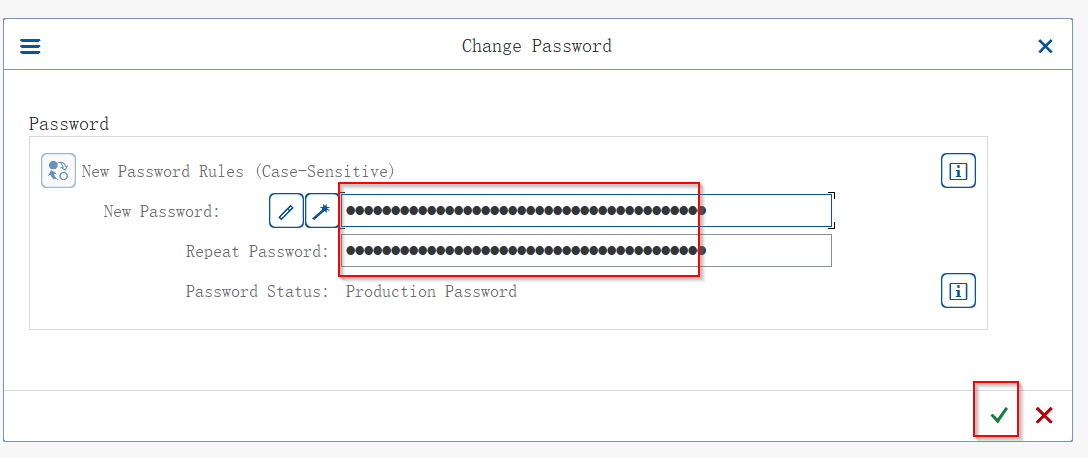
Task: Click the "Password" section heading
Action: [x=68, y=124]
